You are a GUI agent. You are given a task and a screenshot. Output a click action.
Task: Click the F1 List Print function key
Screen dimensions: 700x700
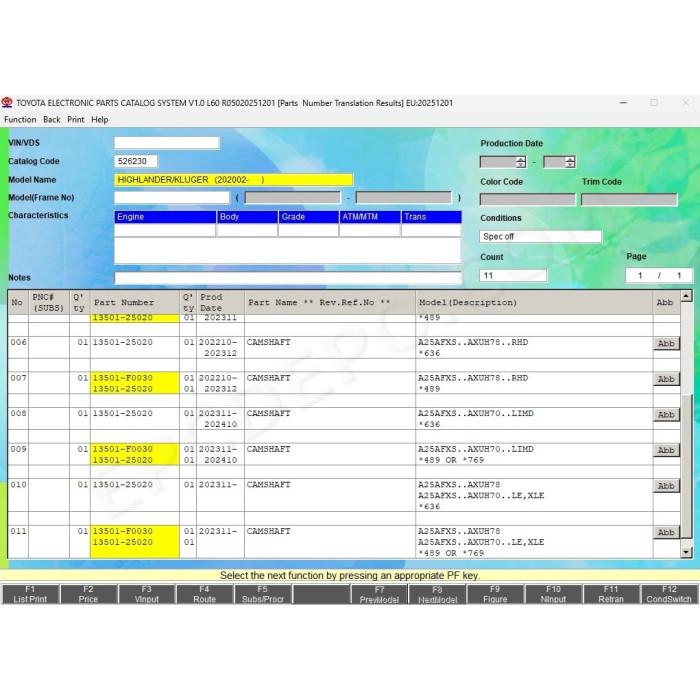(30, 594)
